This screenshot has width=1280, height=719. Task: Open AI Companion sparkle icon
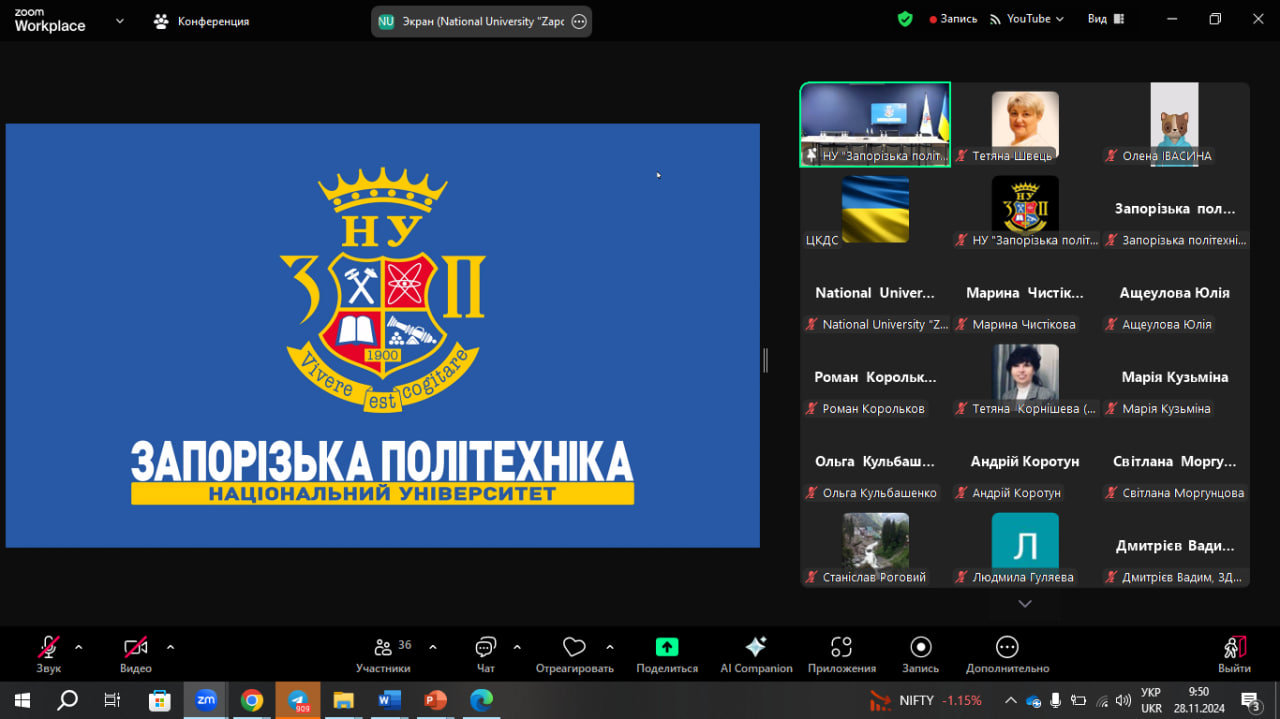pyautogui.click(x=756, y=647)
